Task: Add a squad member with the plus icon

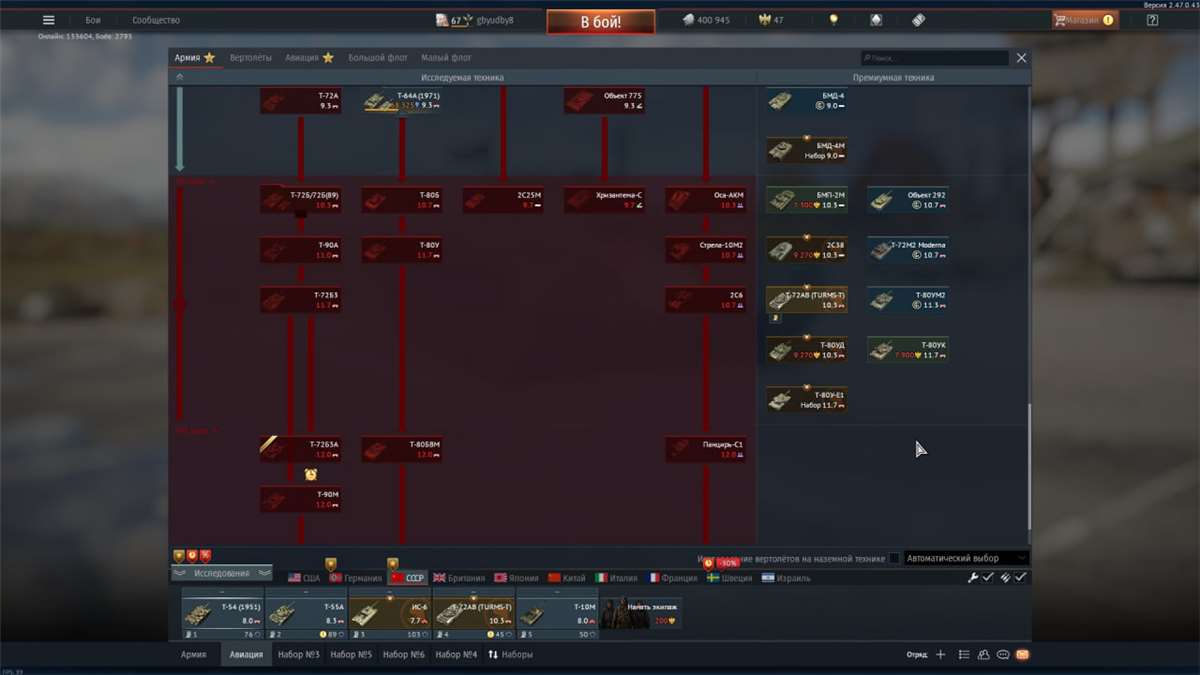Action: click(x=940, y=655)
